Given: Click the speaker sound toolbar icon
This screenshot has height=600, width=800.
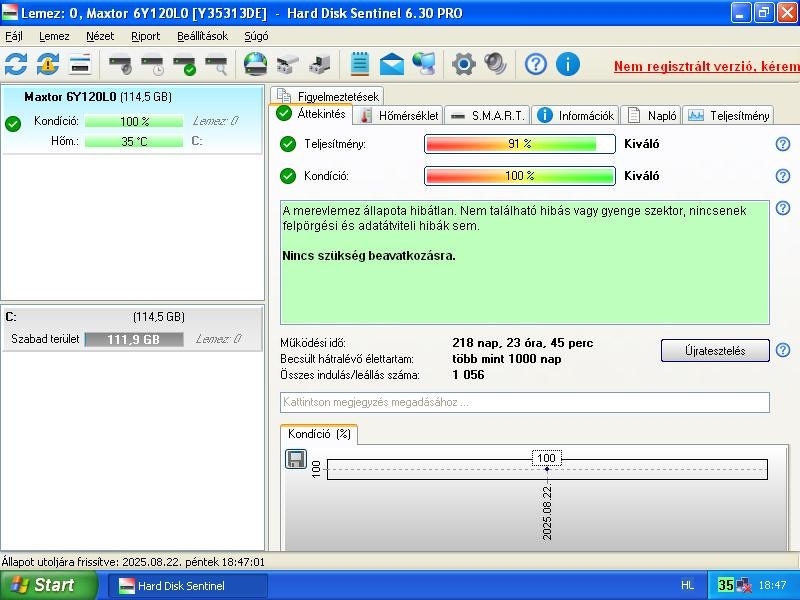Looking at the screenshot, I should tap(495, 64).
